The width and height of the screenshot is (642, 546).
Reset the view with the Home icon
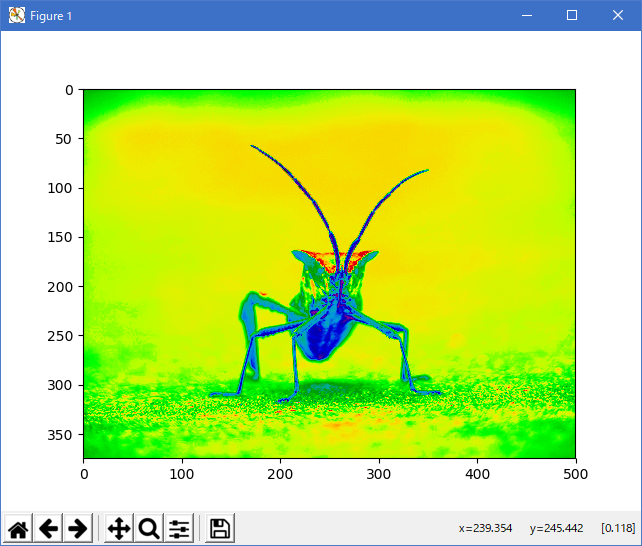click(x=18, y=528)
